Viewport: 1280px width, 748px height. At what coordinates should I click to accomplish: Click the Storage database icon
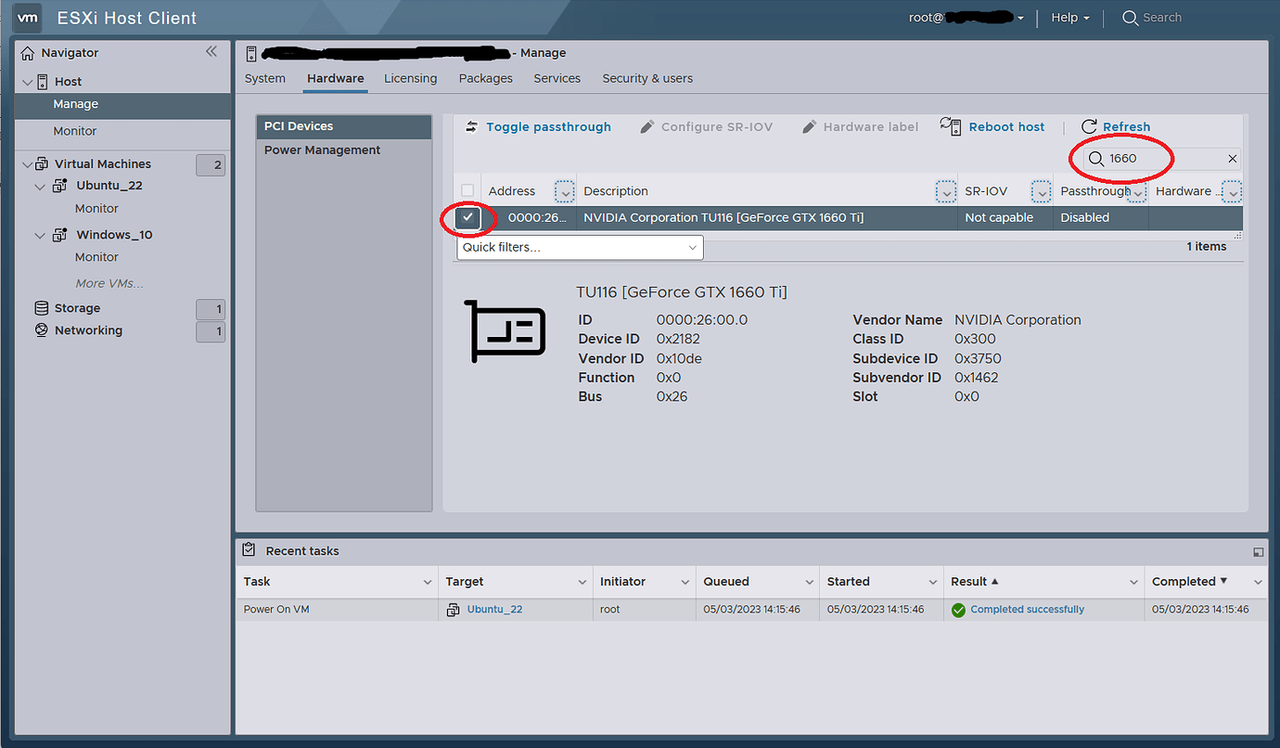(x=41, y=308)
